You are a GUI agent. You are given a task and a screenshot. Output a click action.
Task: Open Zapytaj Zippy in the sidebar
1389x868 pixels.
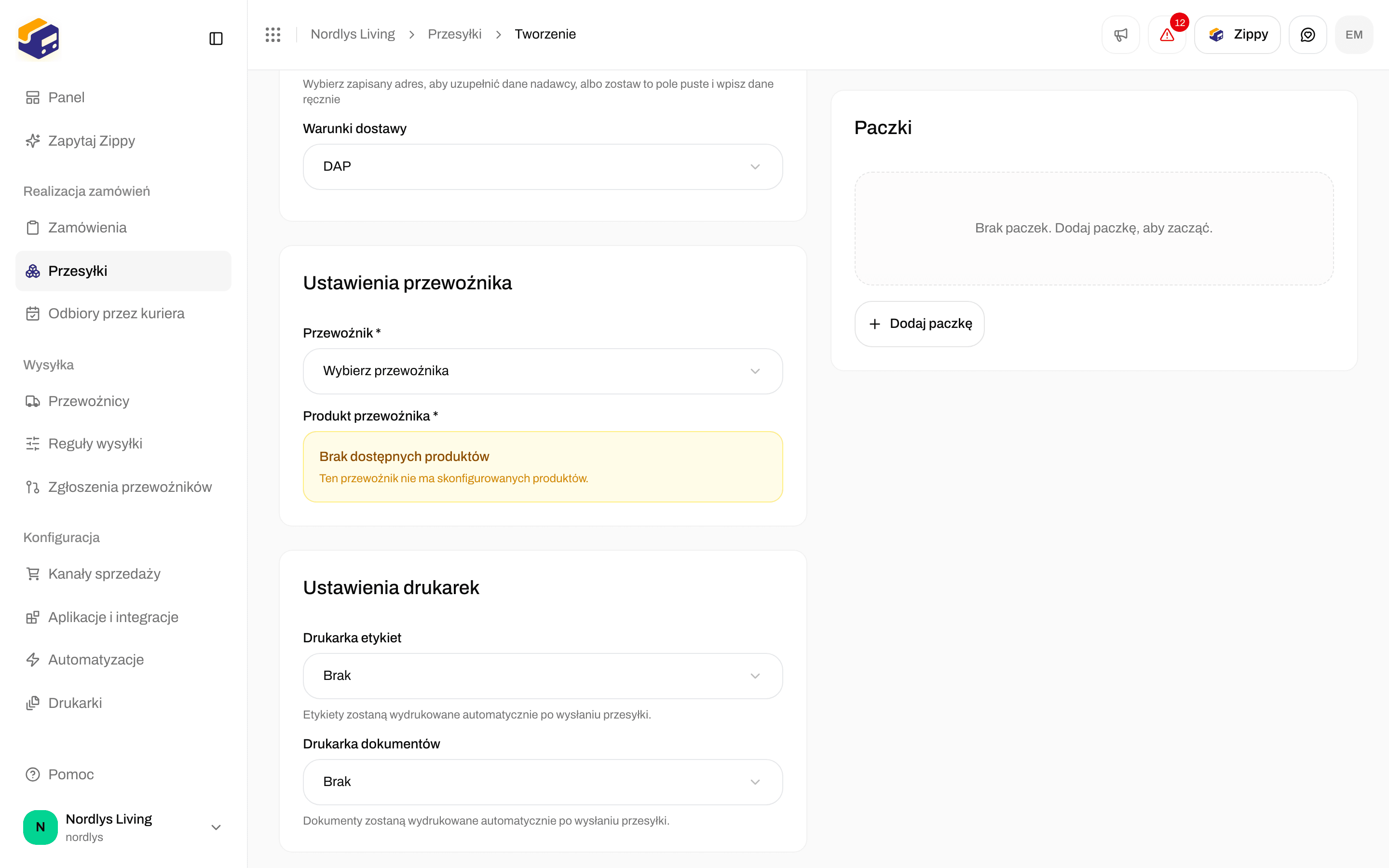[x=123, y=141]
